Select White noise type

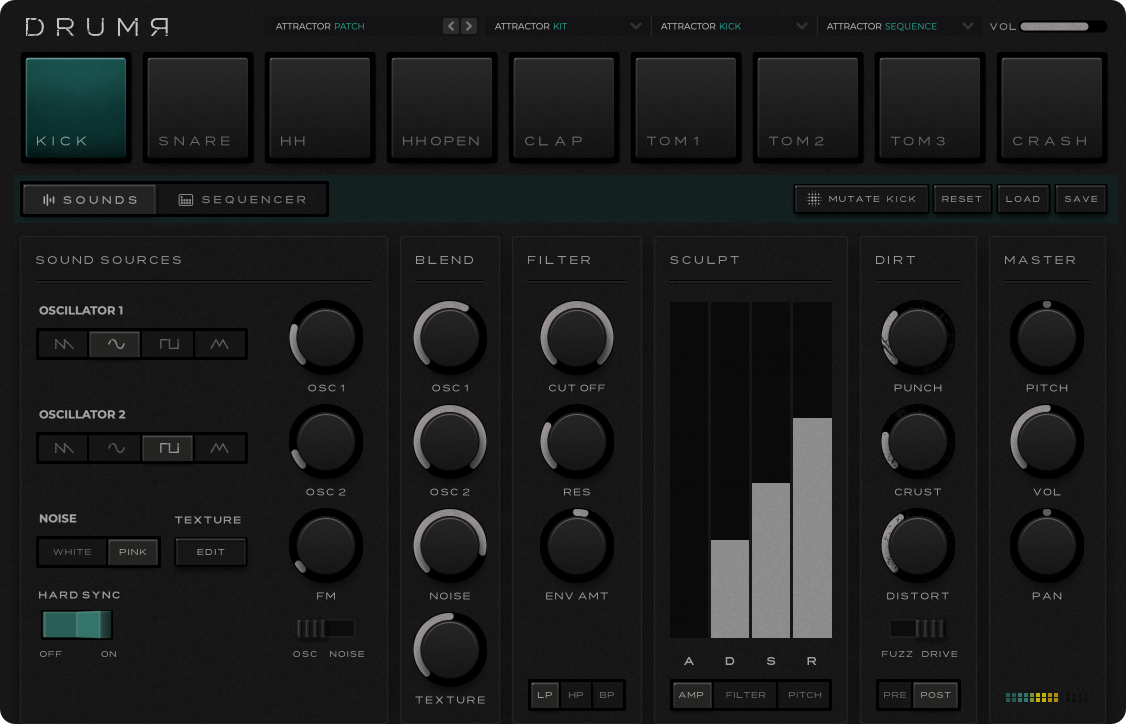point(73,552)
